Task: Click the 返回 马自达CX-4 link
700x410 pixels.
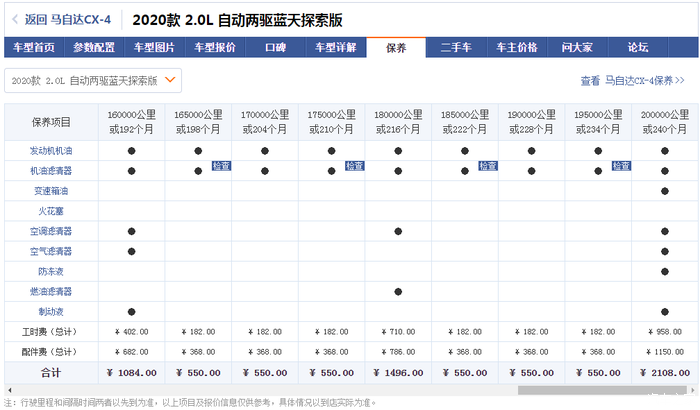Action: click(x=68, y=19)
